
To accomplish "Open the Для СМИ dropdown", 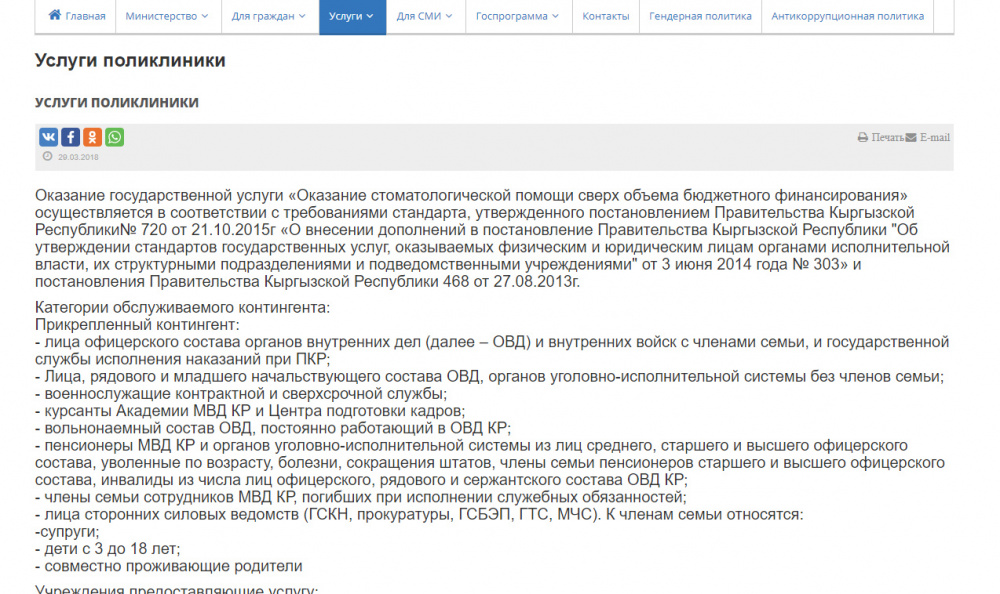I will pyautogui.click(x=424, y=17).
